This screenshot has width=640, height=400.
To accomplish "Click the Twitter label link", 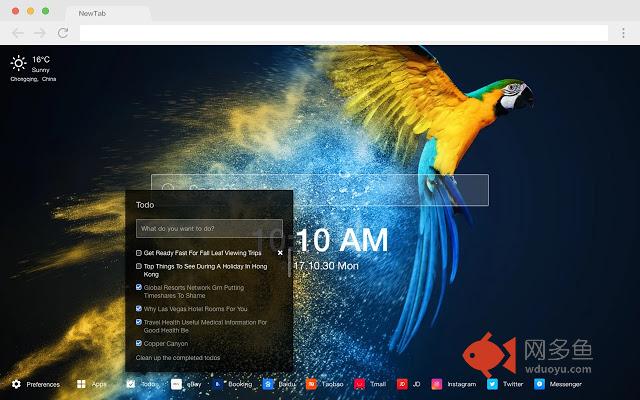I will 513,384.
